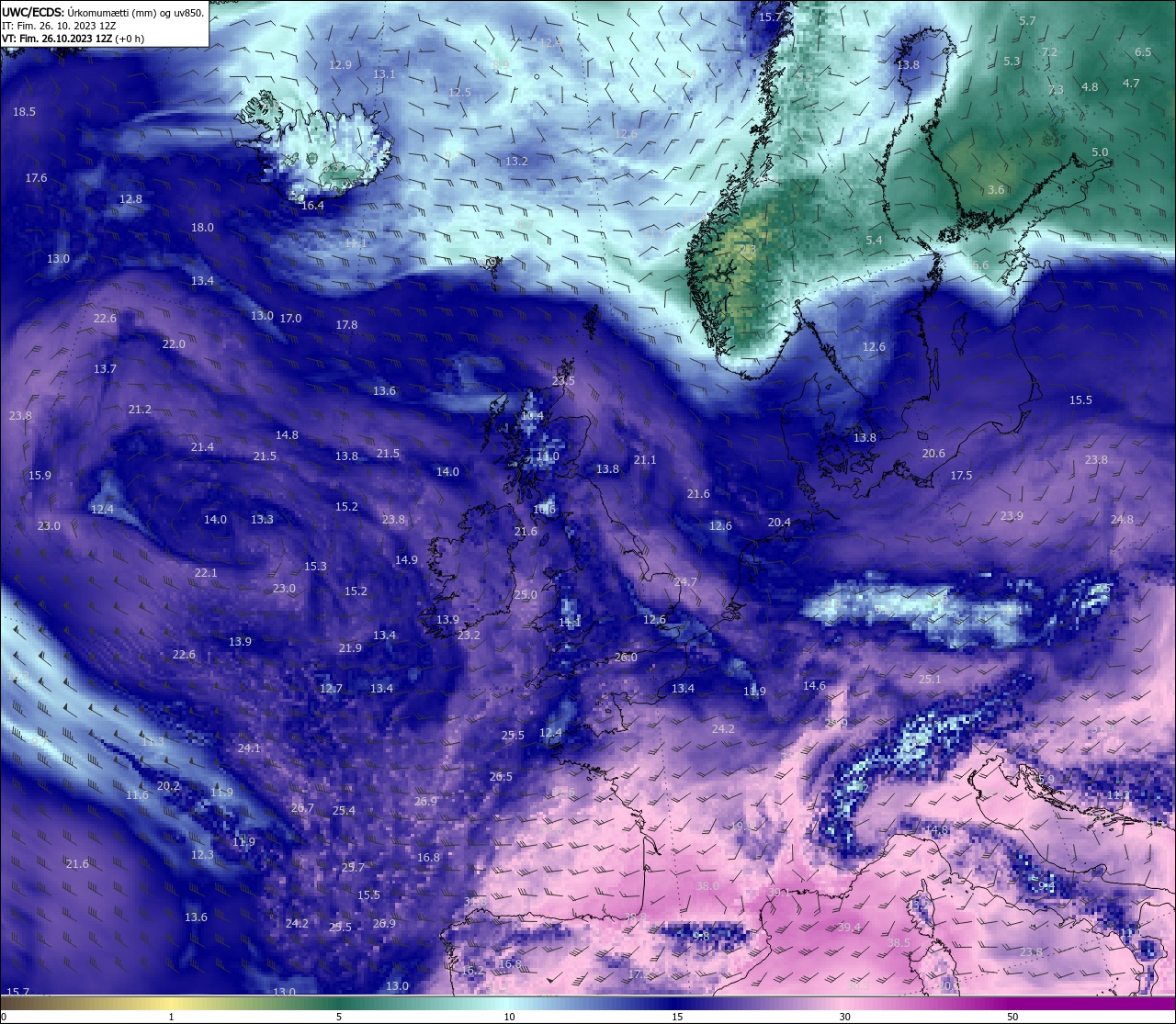Select the 25.0 value over the Irish Sea

(526, 595)
